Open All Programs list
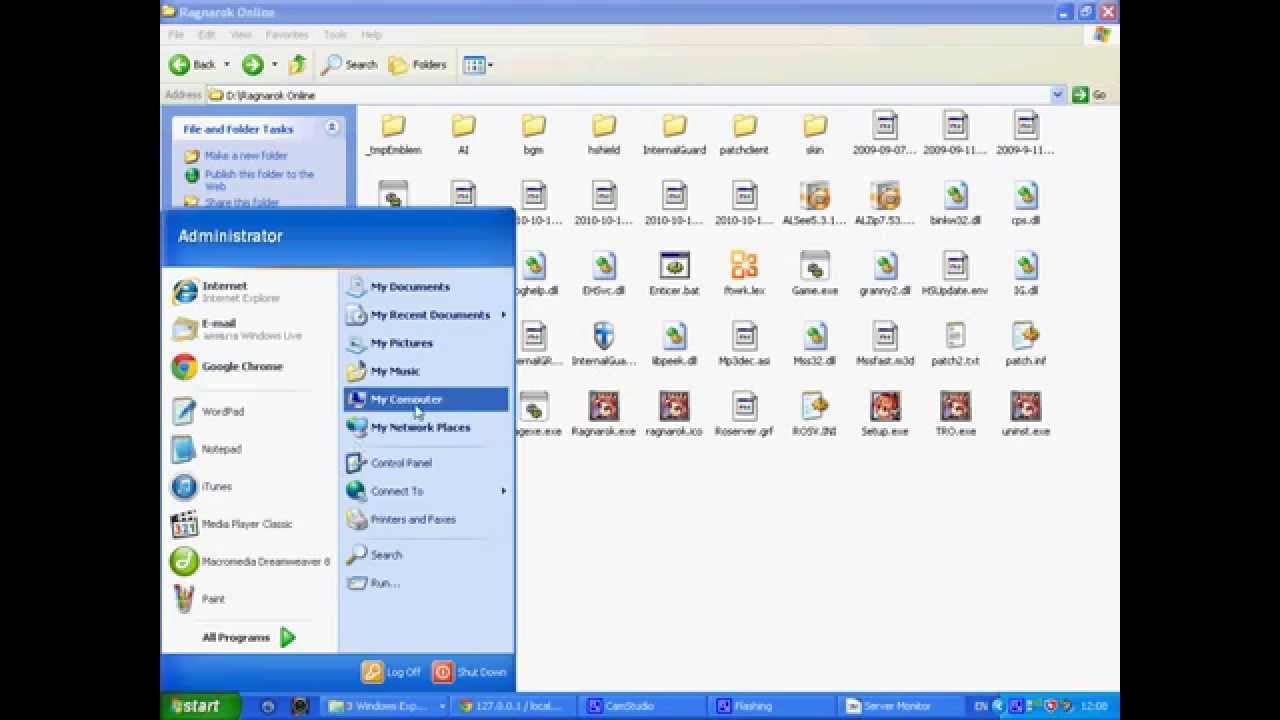This screenshot has width=1280, height=720. click(249, 637)
